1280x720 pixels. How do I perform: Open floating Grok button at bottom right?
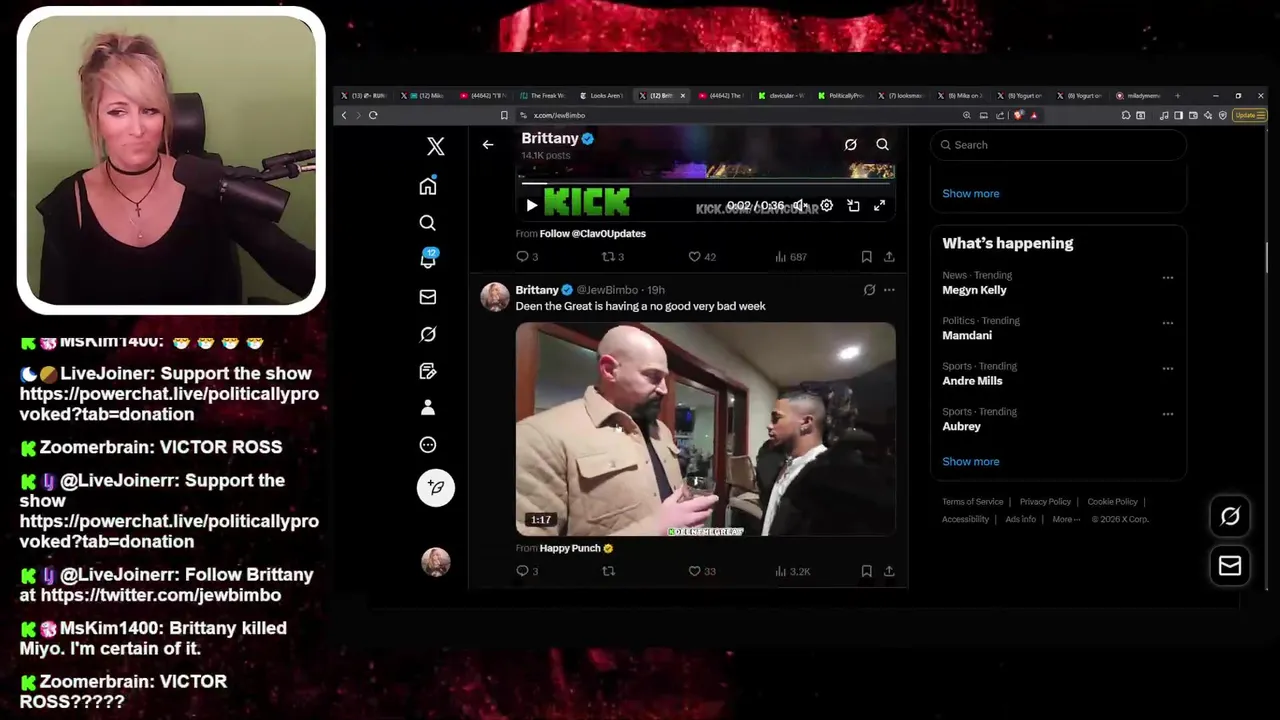1230,517
